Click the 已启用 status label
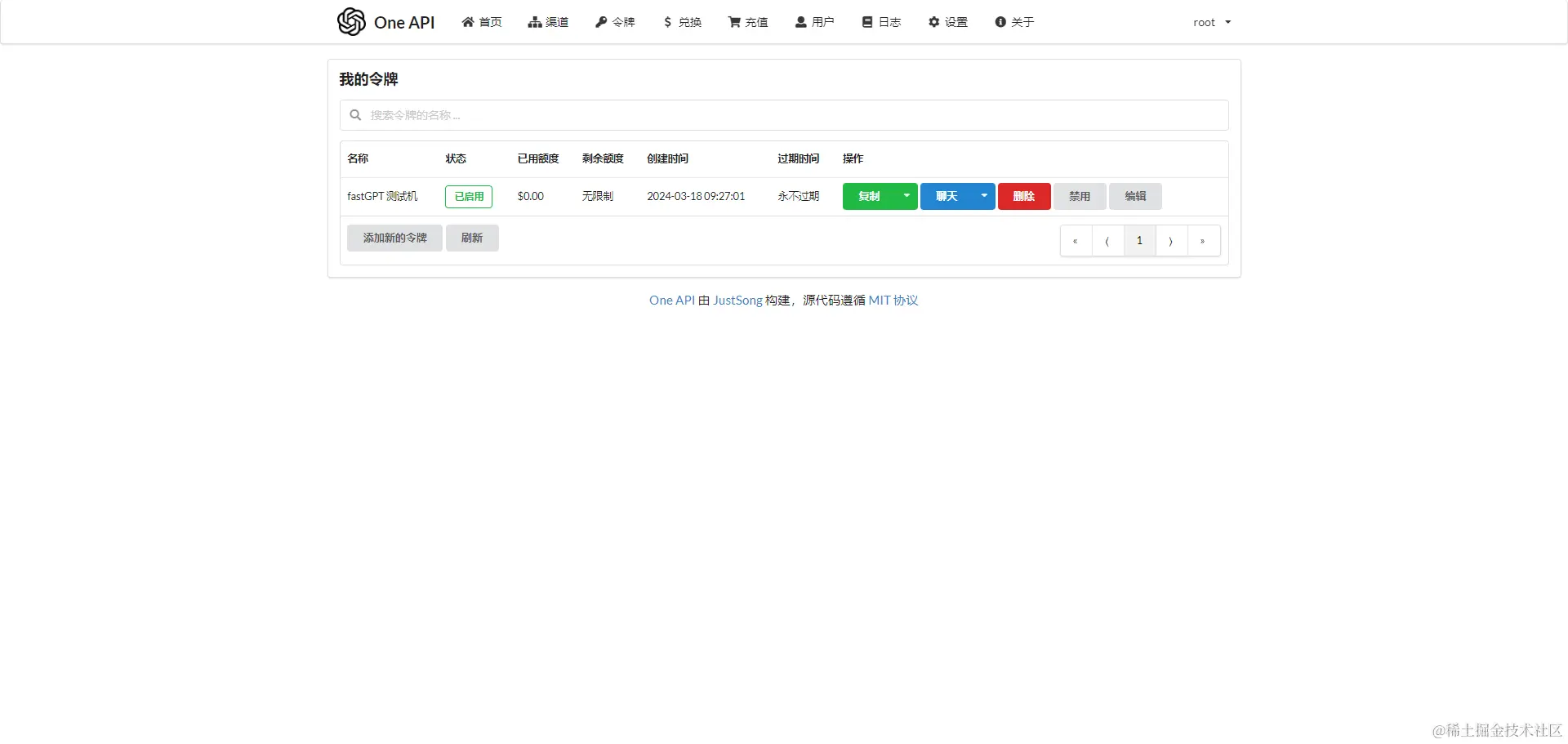The width and height of the screenshot is (1568, 744). point(469,196)
